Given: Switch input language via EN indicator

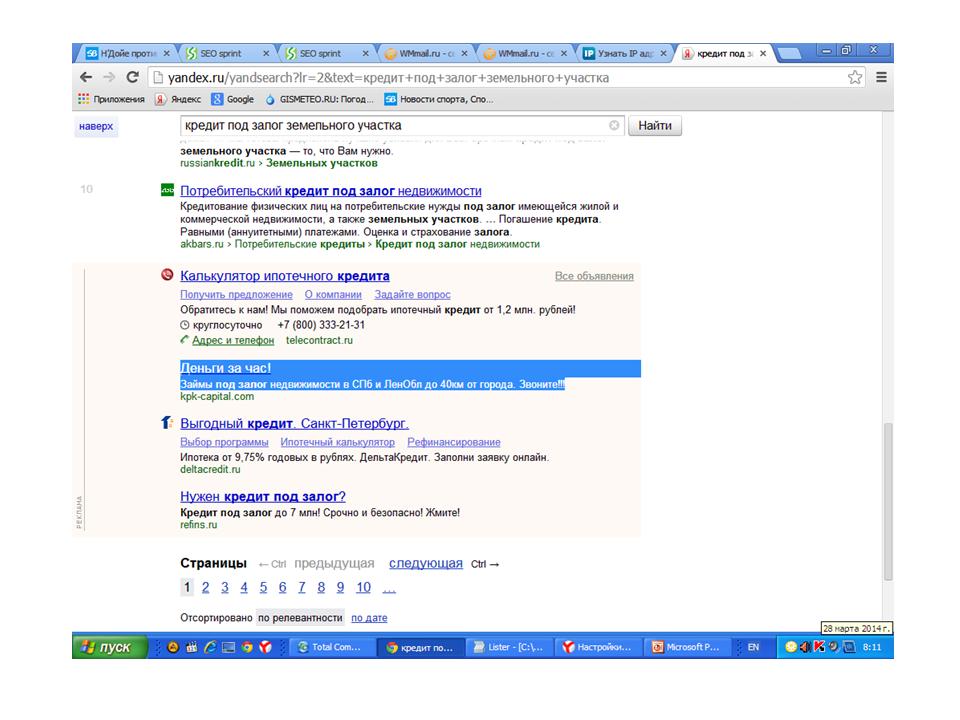Looking at the screenshot, I should coord(754,647).
